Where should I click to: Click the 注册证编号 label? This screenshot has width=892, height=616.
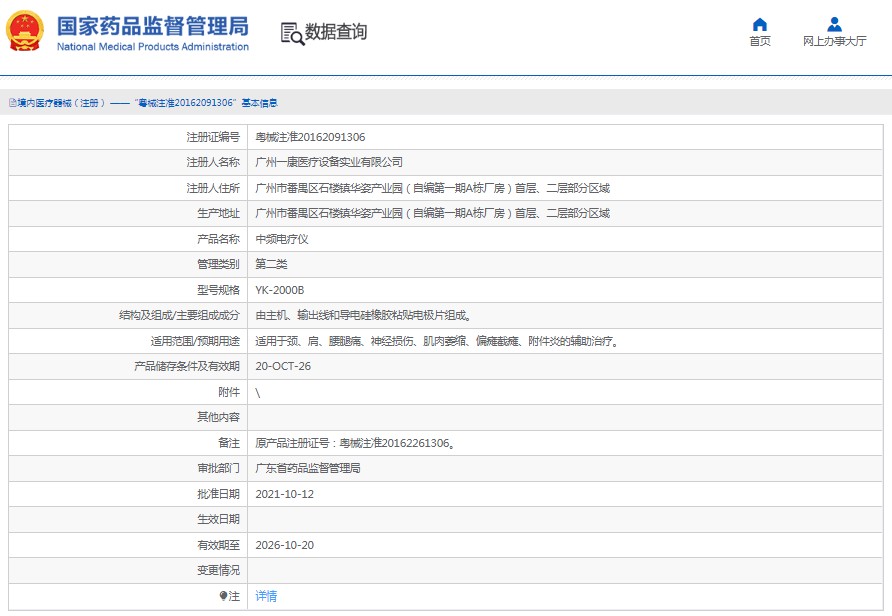(213, 137)
